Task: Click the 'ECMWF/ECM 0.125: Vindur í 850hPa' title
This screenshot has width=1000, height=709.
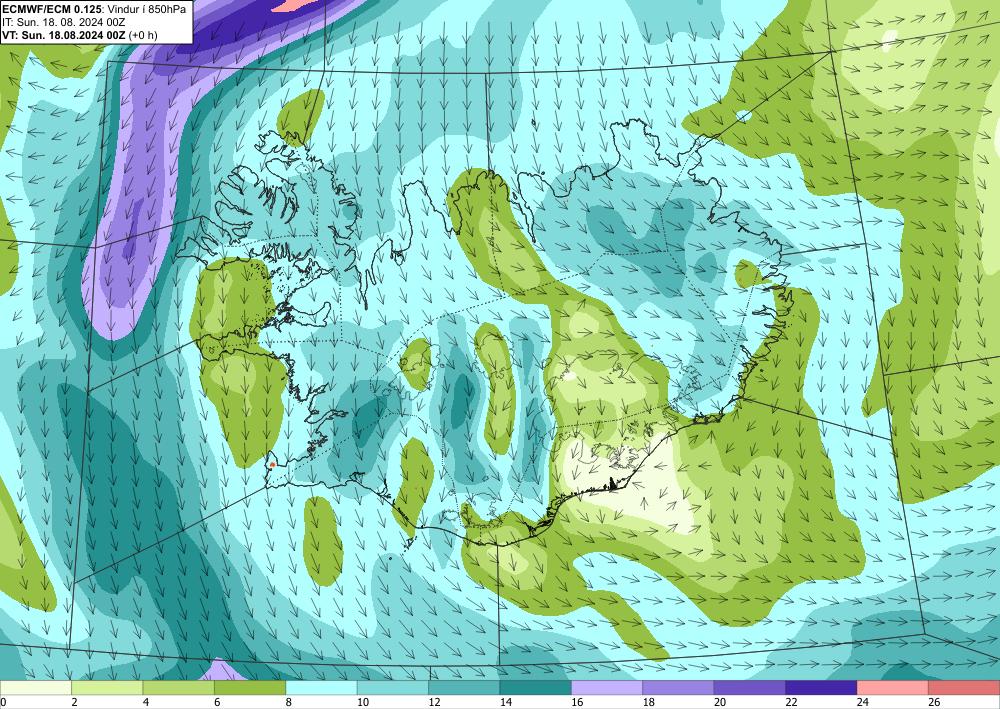Action: click(x=94, y=9)
